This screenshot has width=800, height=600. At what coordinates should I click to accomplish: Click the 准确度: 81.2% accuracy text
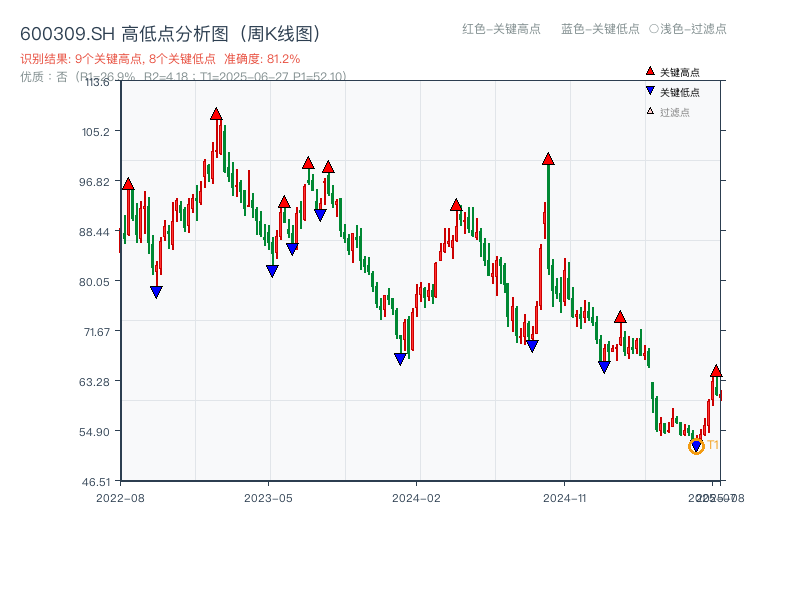coord(260,58)
